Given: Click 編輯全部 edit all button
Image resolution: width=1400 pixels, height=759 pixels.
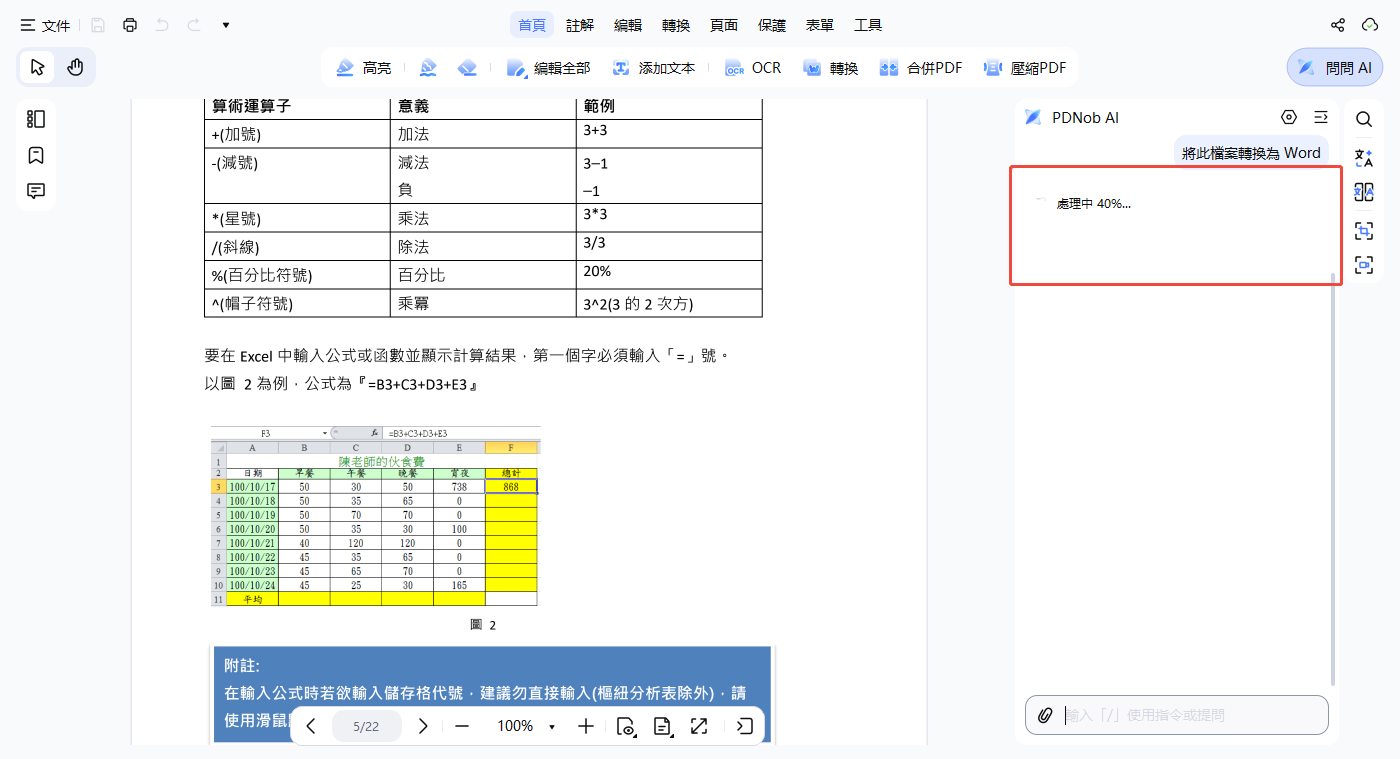Looking at the screenshot, I should 549,68.
